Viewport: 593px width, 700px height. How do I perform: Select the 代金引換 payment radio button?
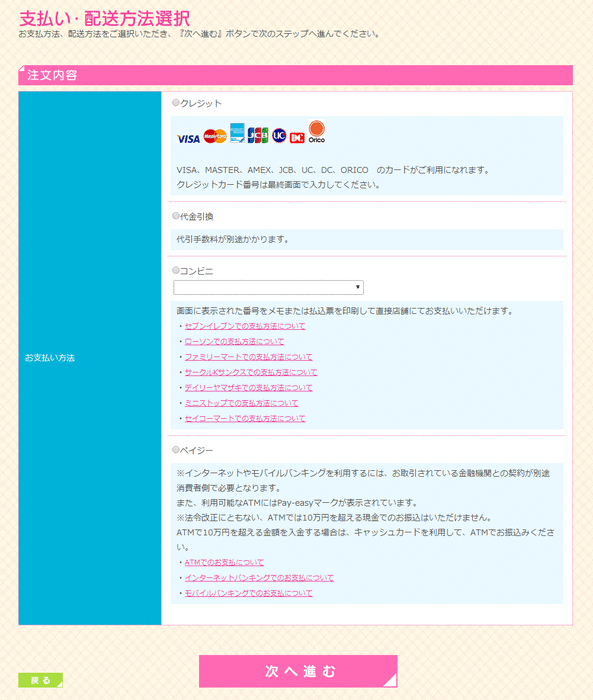tap(176, 216)
